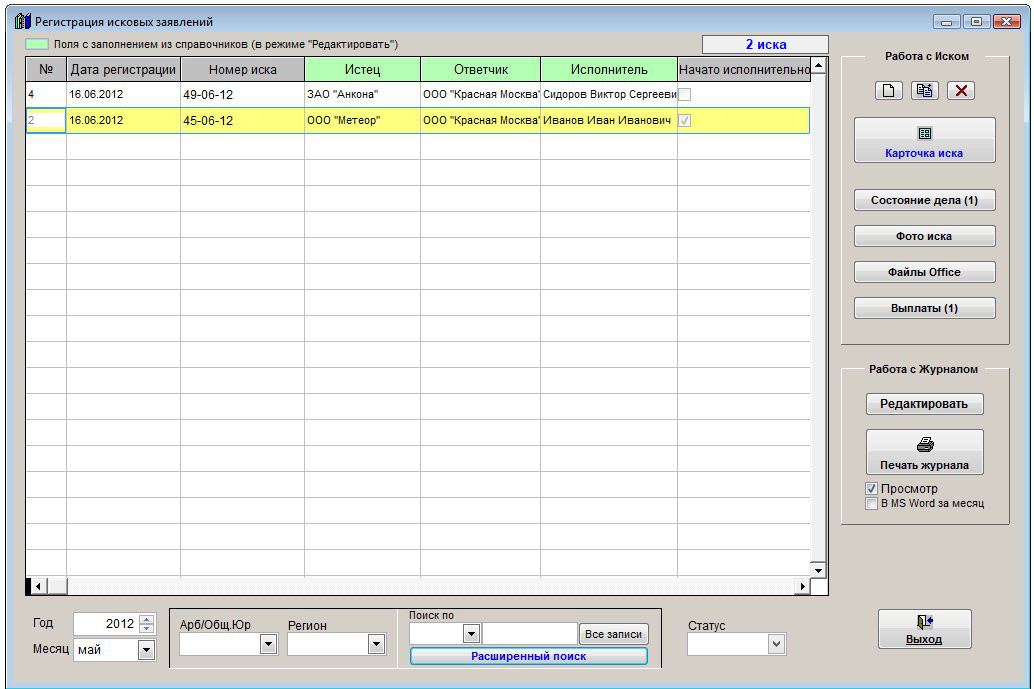Expand the Статус dropdown
This screenshot has height=689, width=1034.
point(777,644)
